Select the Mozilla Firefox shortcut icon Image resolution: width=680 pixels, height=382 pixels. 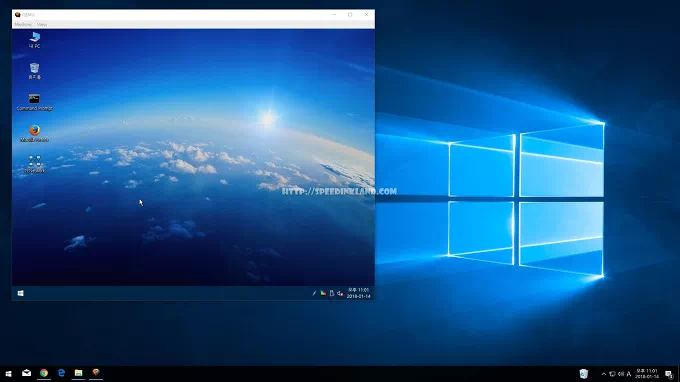35,134
